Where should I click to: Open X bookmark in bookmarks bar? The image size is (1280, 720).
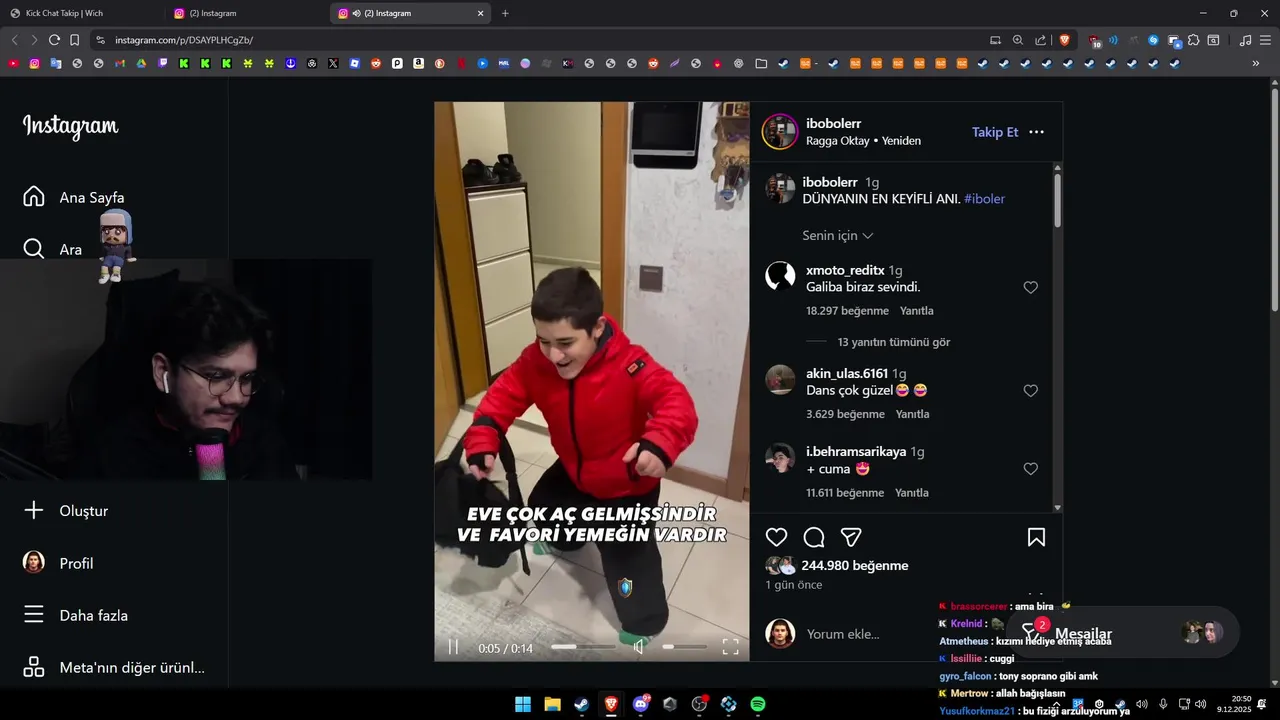click(x=333, y=63)
